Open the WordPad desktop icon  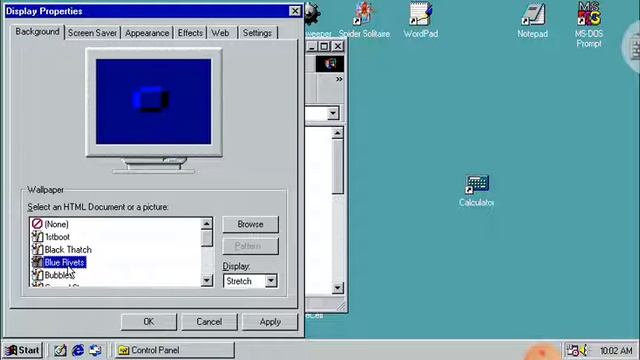(x=420, y=20)
